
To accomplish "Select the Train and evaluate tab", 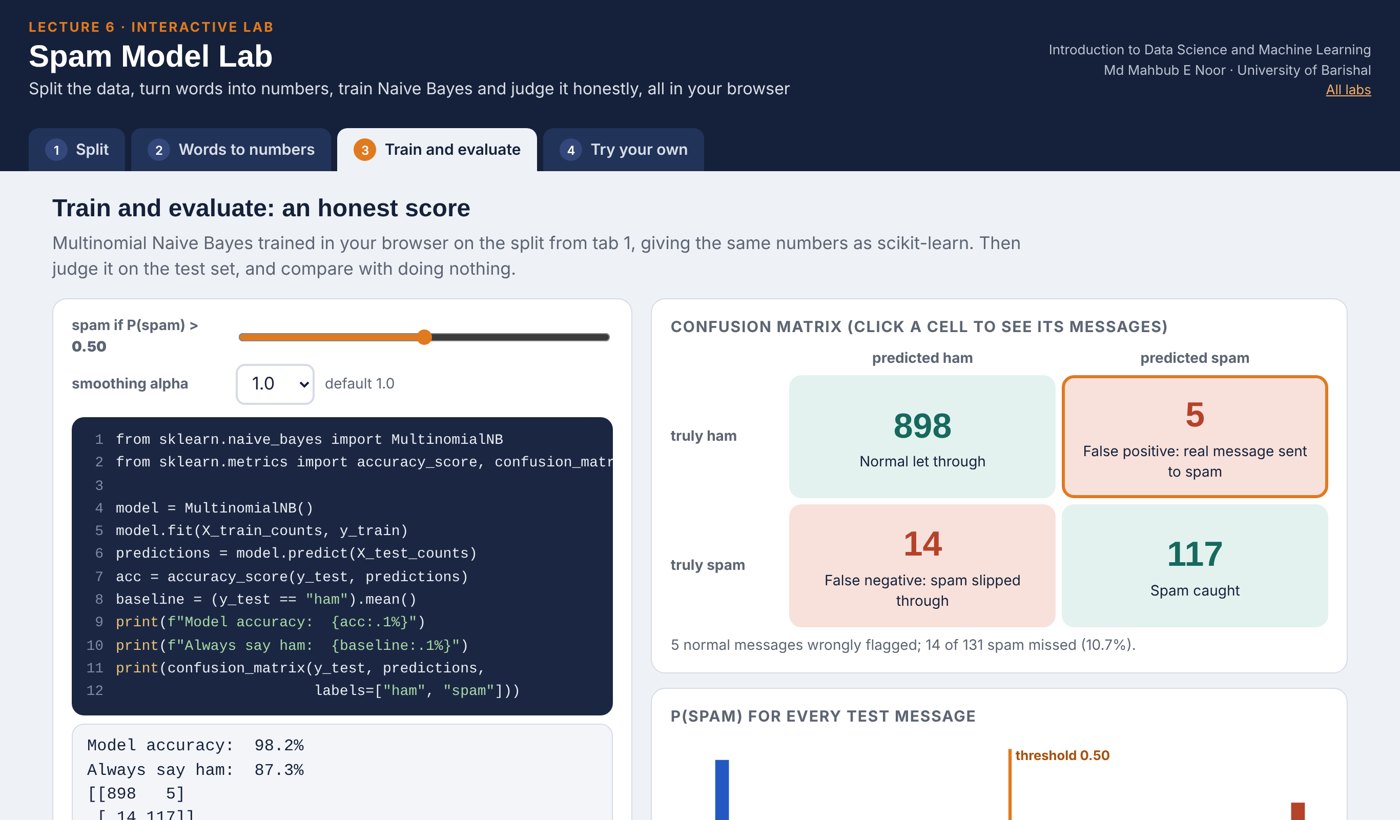I will (x=437, y=149).
